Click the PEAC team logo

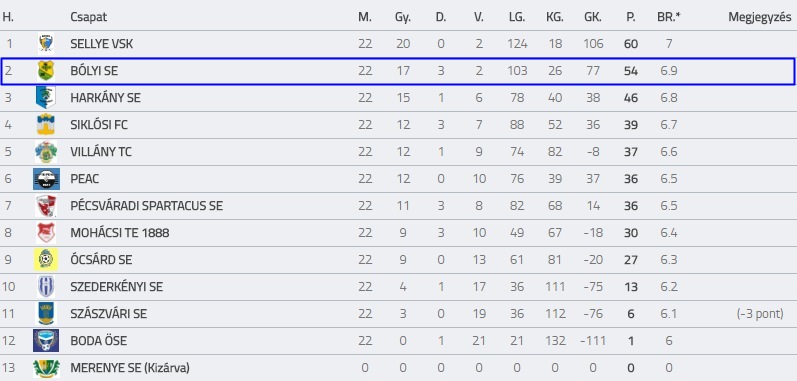pyautogui.click(x=46, y=179)
